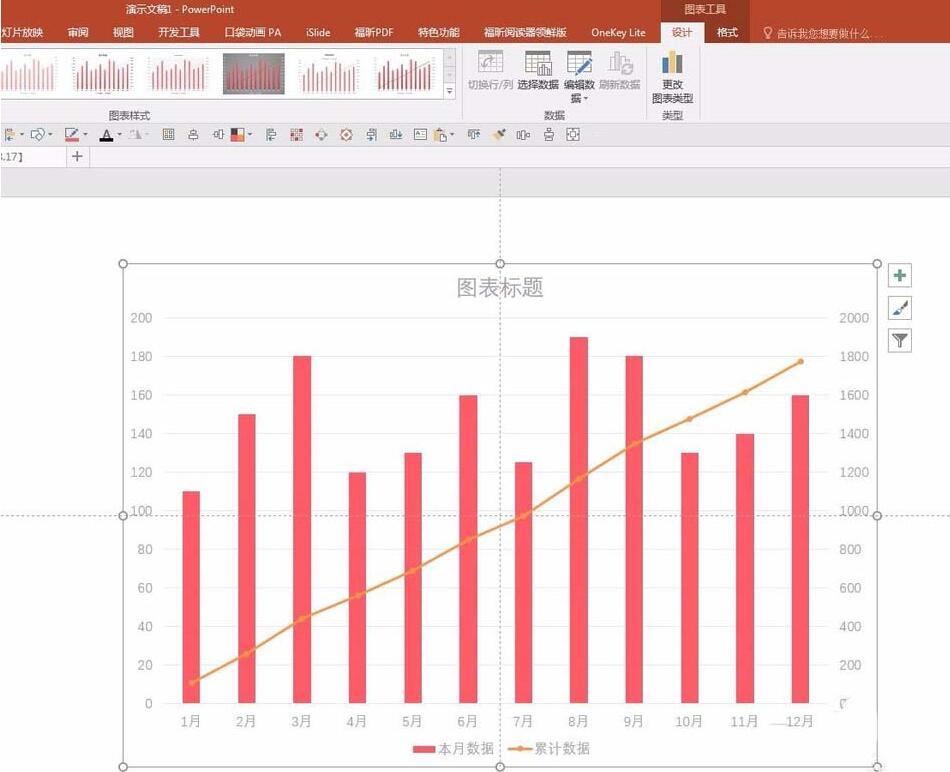Open the 编辑数据 dropdown arrow
950x772 pixels.
pos(586,98)
